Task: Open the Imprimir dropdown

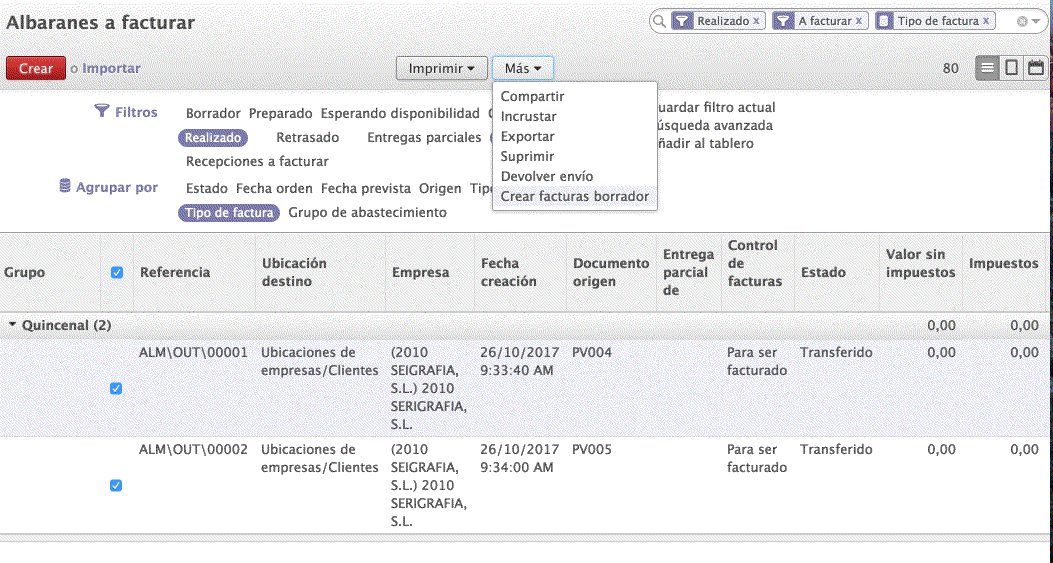Action: 442,68
